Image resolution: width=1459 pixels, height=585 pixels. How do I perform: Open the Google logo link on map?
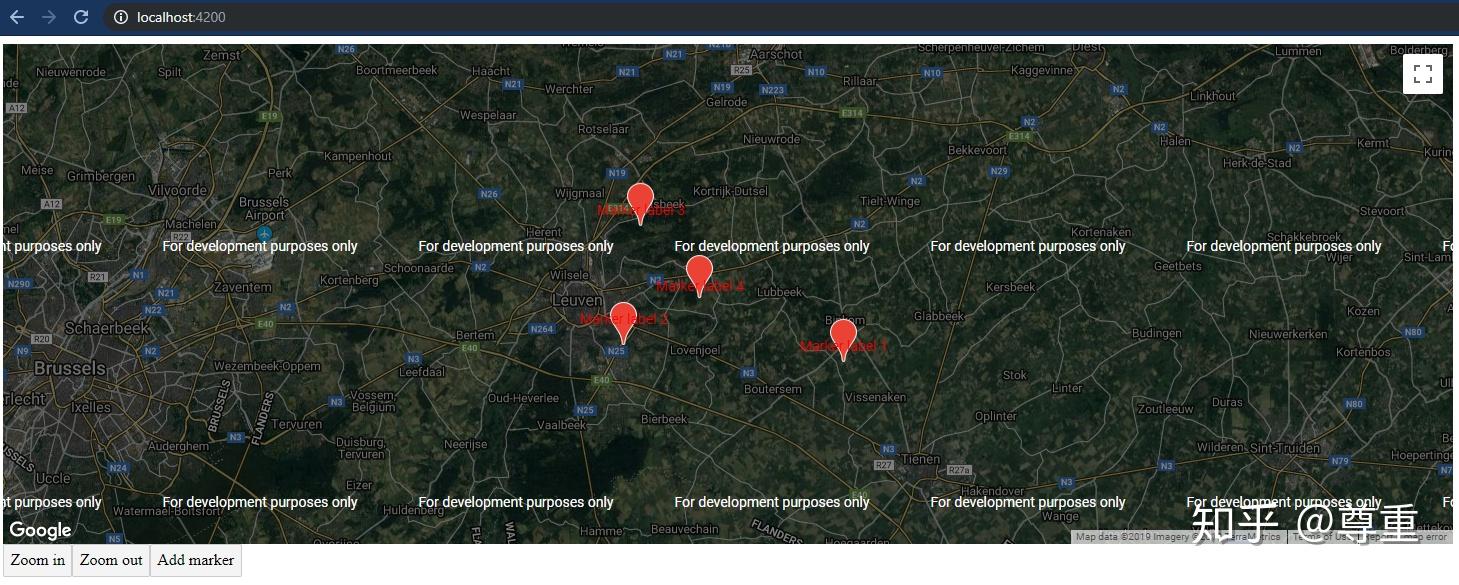[x=40, y=530]
